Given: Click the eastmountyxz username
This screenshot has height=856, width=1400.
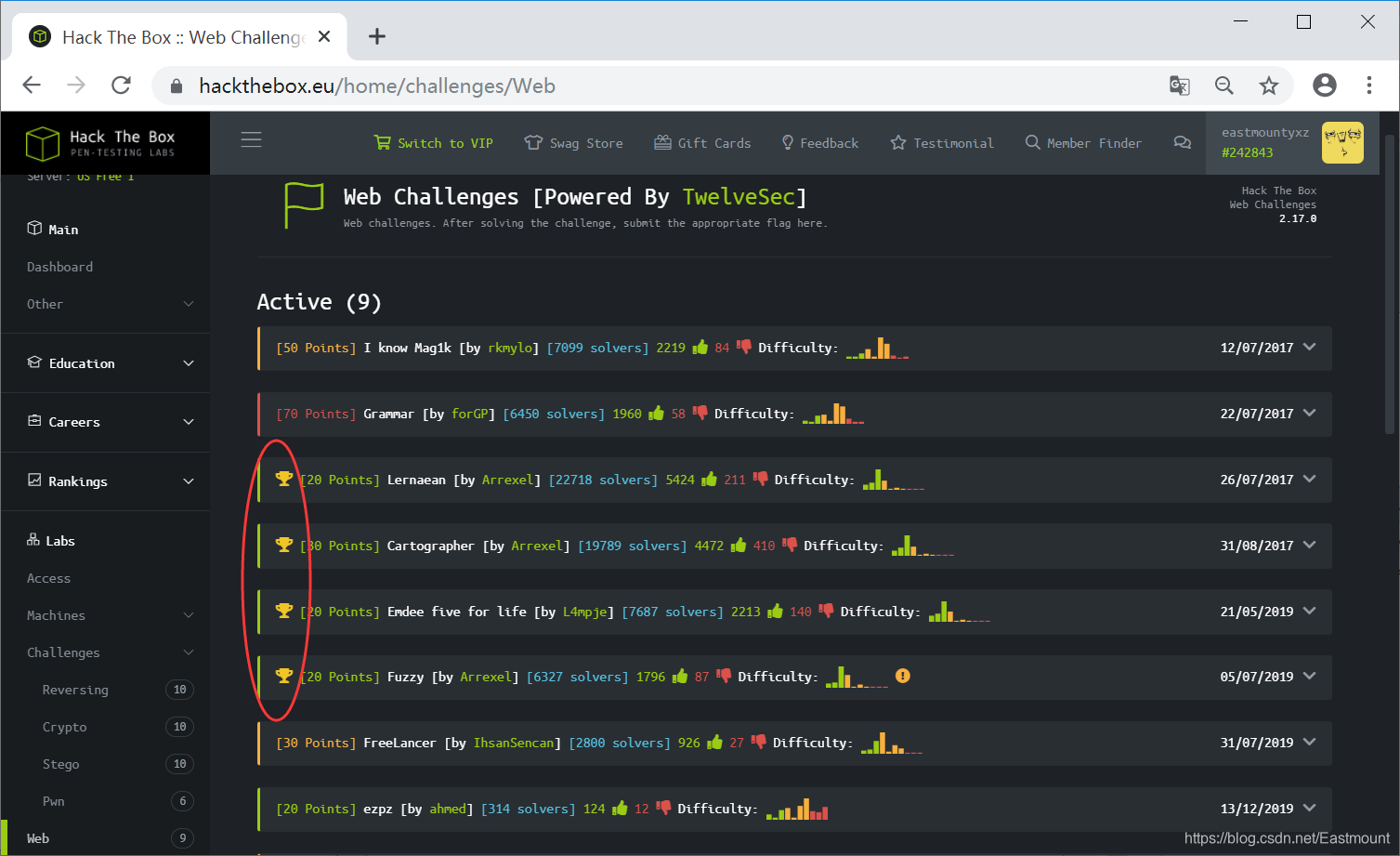Looking at the screenshot, I should tap(1264, 132).
